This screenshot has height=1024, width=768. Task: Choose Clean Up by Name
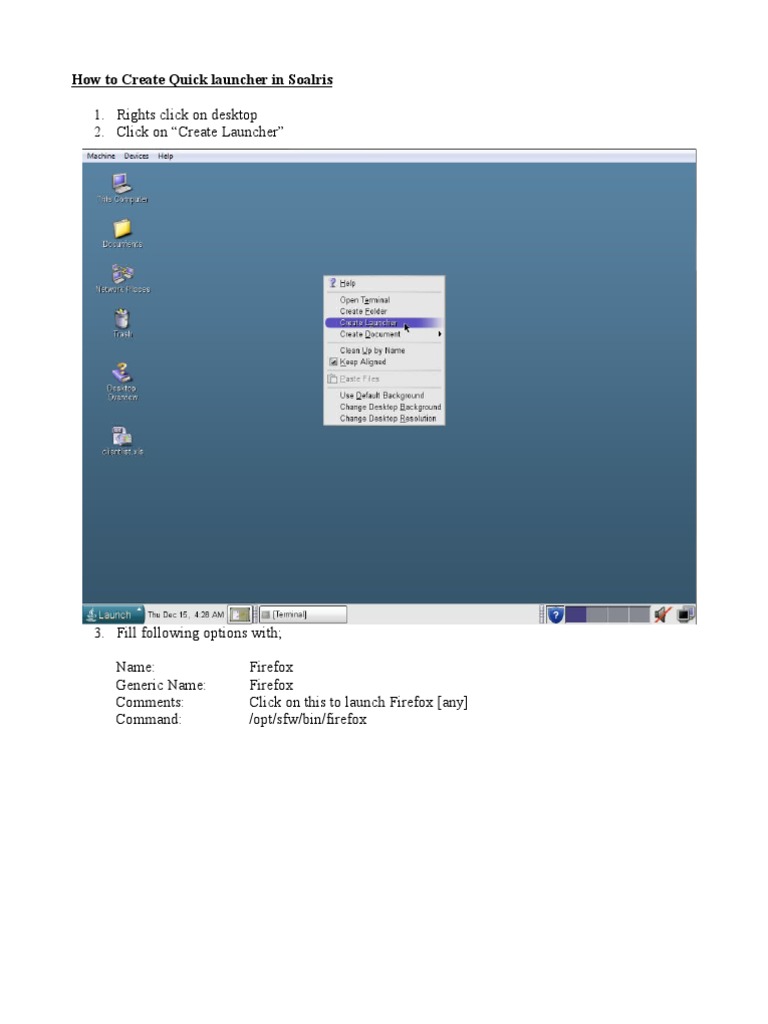(384, 351)
